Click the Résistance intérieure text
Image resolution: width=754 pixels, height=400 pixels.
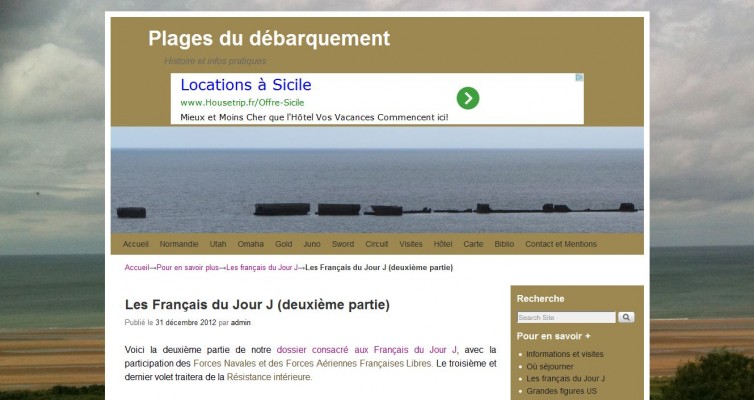click(269, 377)
